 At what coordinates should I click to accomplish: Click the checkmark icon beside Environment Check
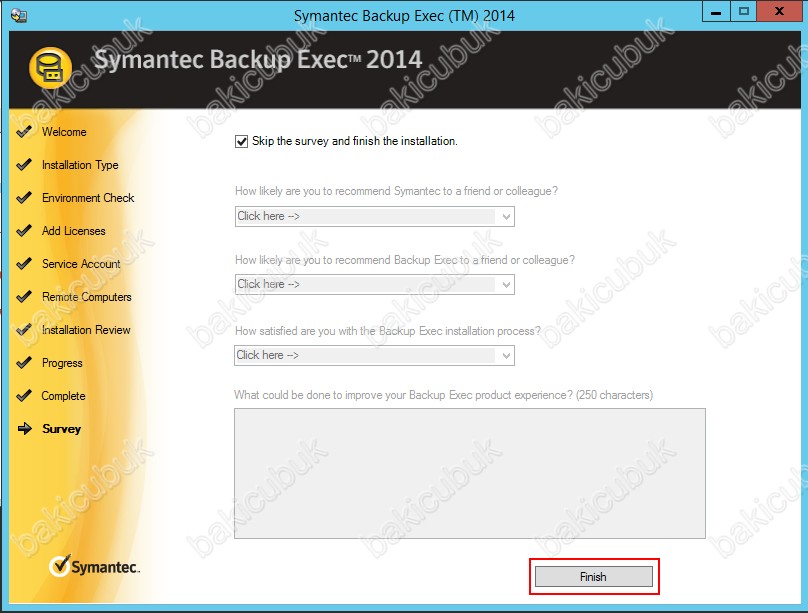(24, 198)
